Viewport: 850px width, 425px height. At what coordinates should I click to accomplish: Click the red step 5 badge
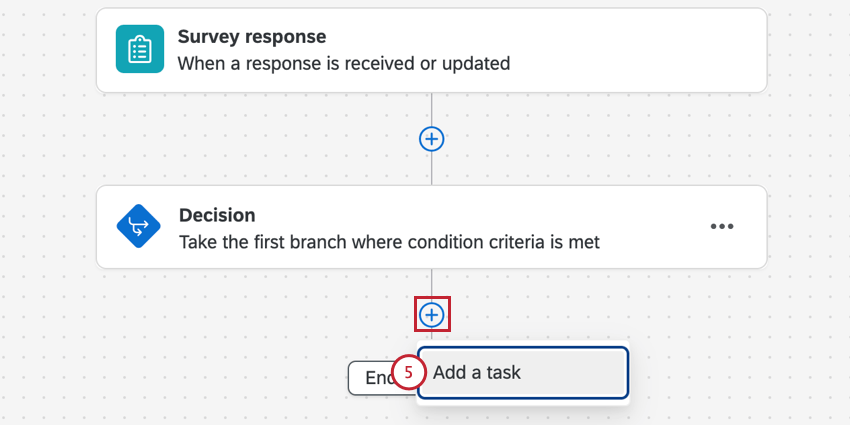408,373
